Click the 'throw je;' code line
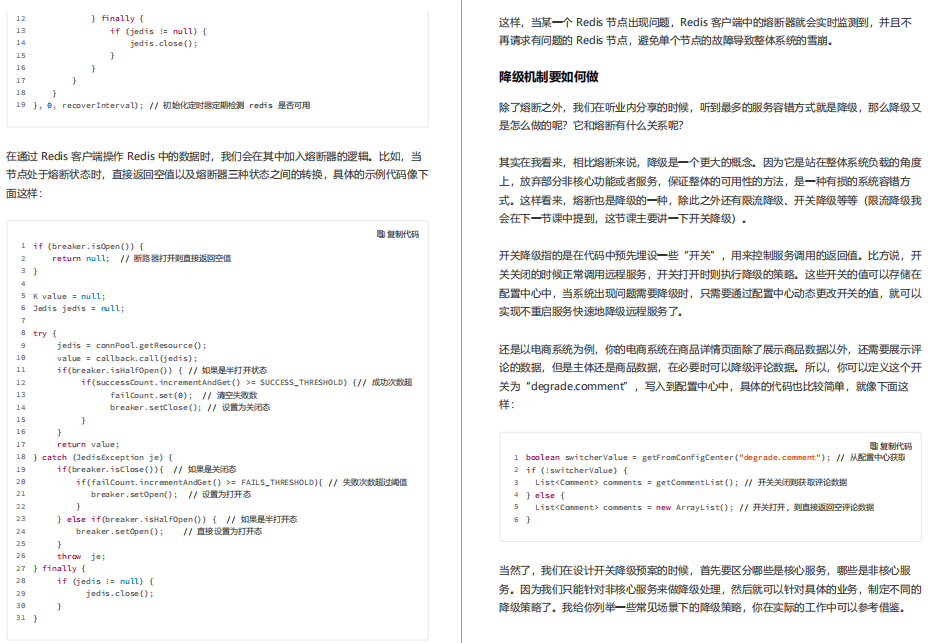This screenshot has width=931, height=643. 81,556
